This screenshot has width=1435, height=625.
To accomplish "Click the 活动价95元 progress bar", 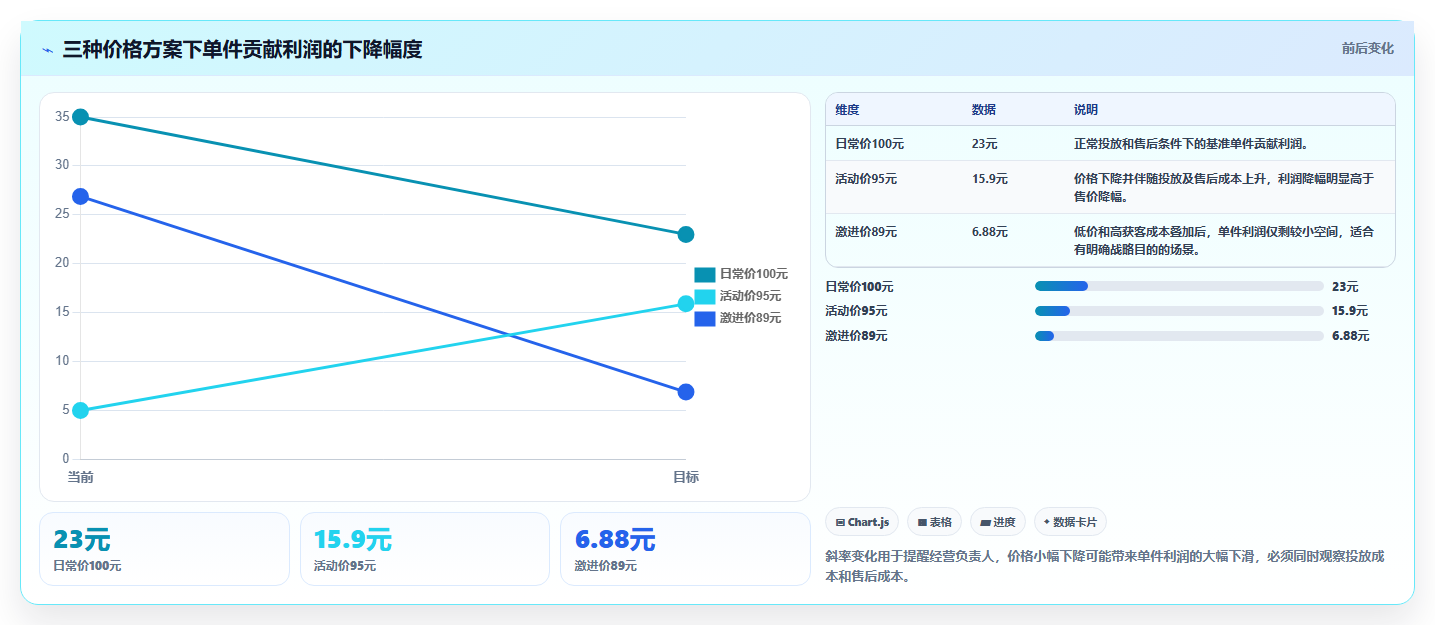I will click(1179, 311).
